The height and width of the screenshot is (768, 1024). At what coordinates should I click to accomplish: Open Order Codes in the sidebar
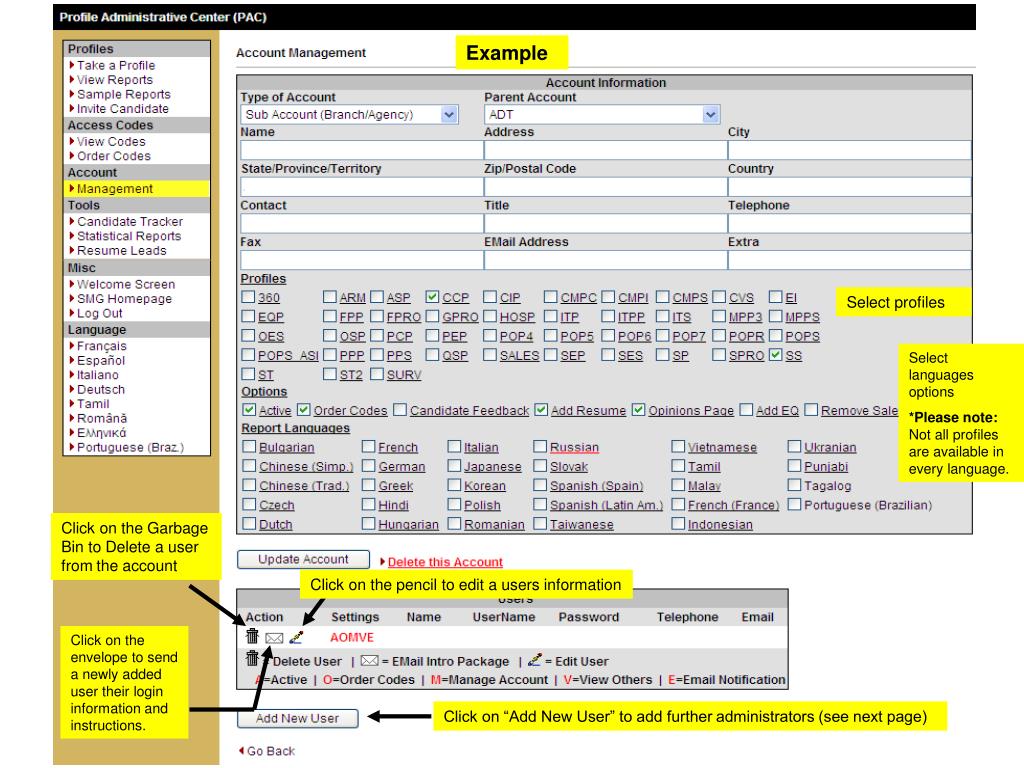coord(114,155)
